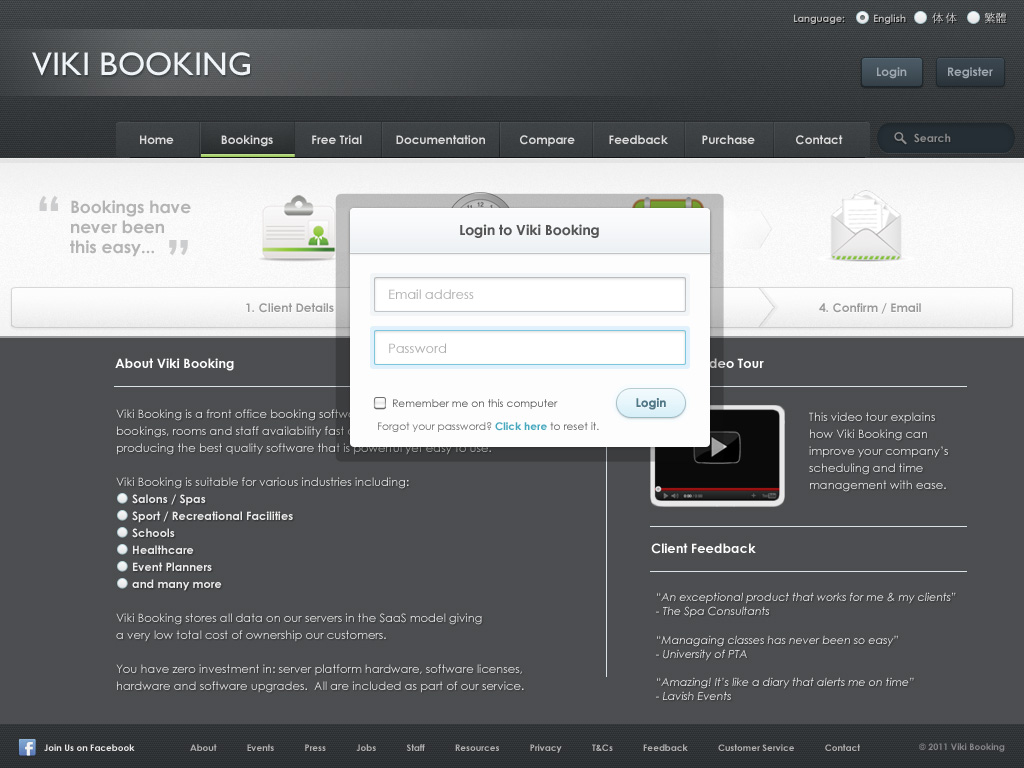Click the video tour progress bar

[x=717, y=488]
